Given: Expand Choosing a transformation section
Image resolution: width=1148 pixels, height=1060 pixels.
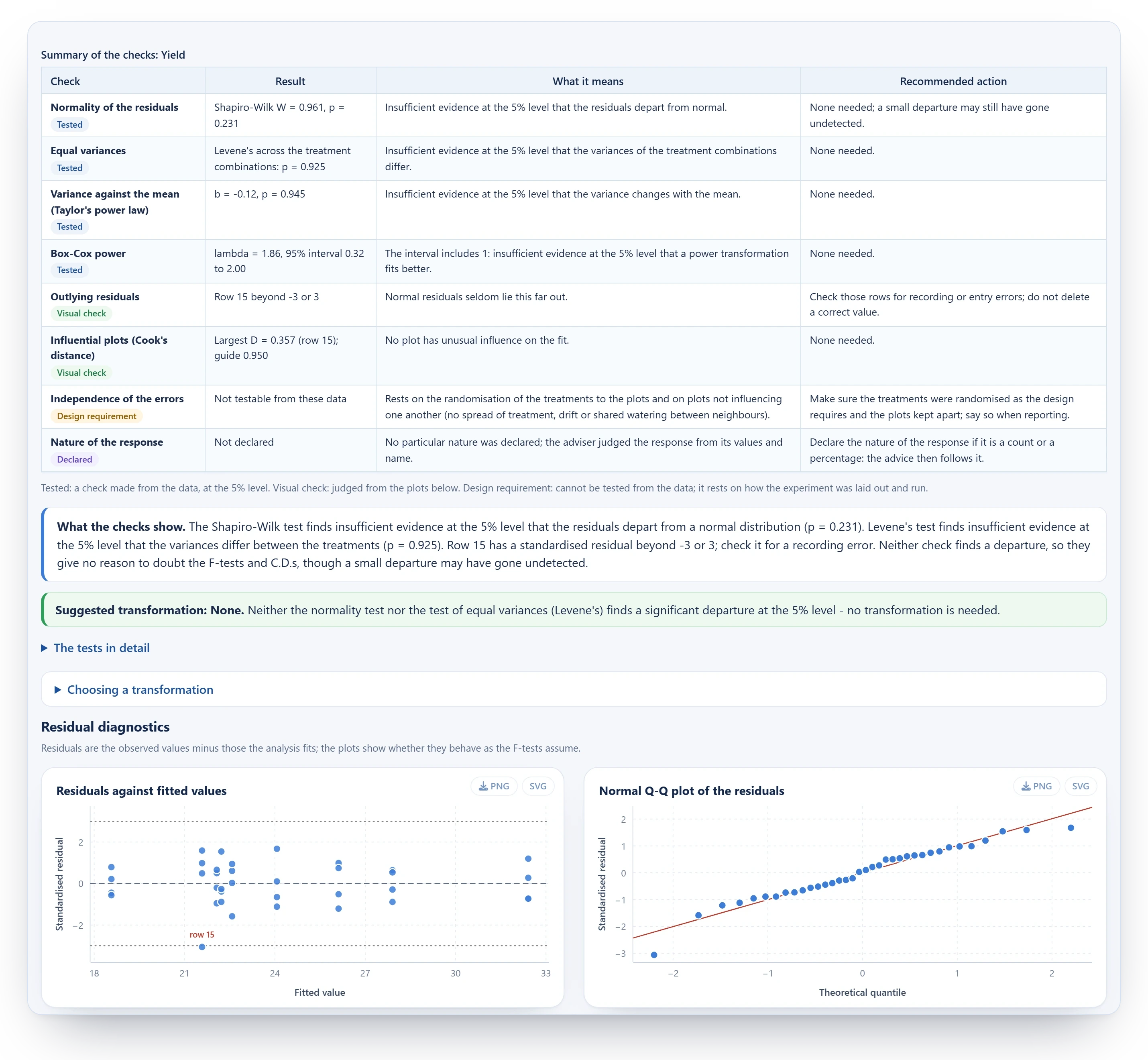Looking at the screenshot, I should coord(134,689).
